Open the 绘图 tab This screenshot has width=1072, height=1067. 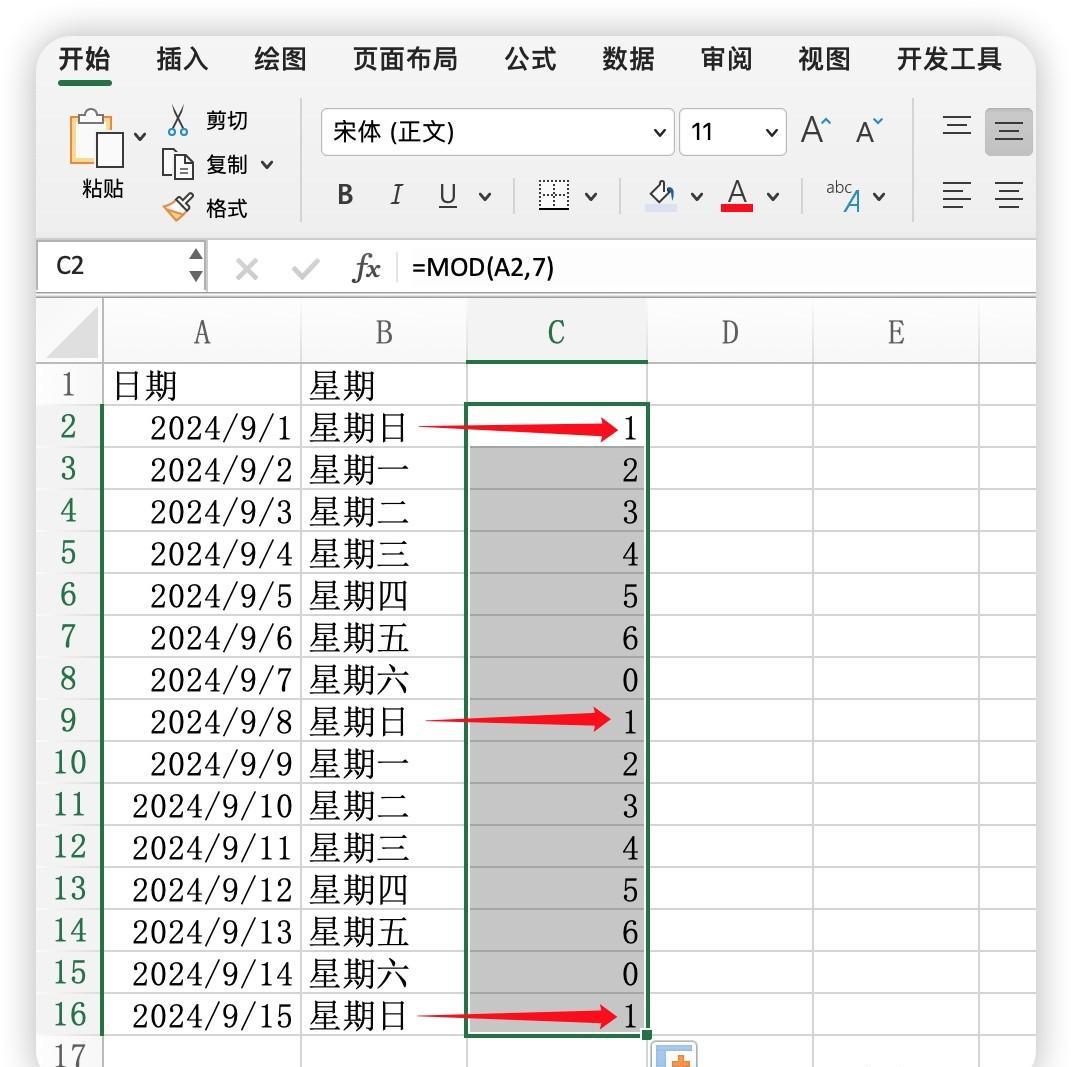280,59
